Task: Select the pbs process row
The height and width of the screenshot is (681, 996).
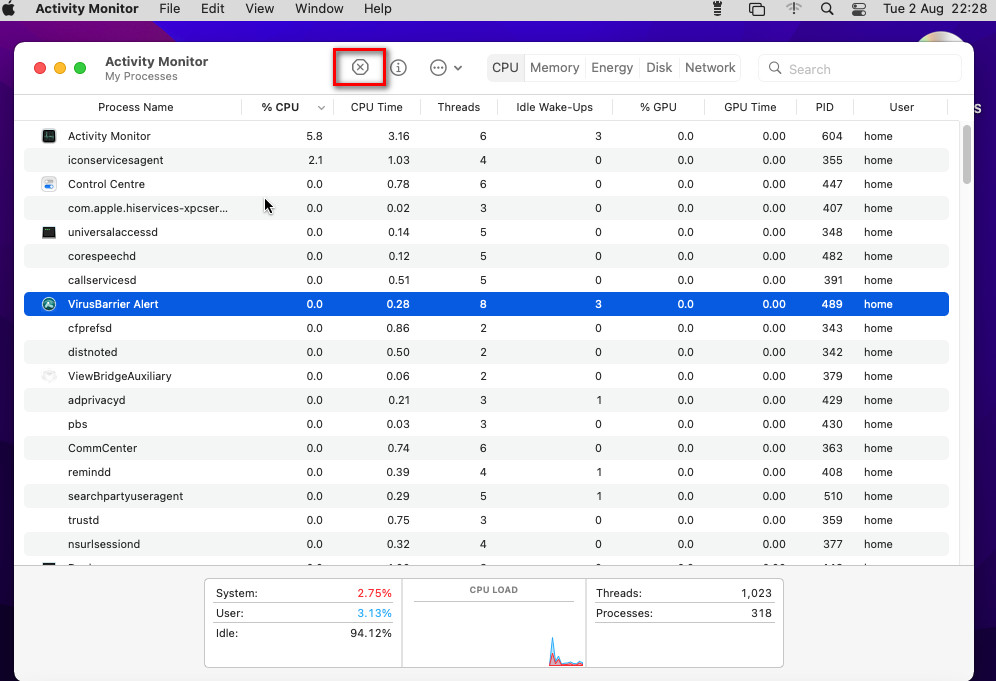Action: click(x=487, y=424)
